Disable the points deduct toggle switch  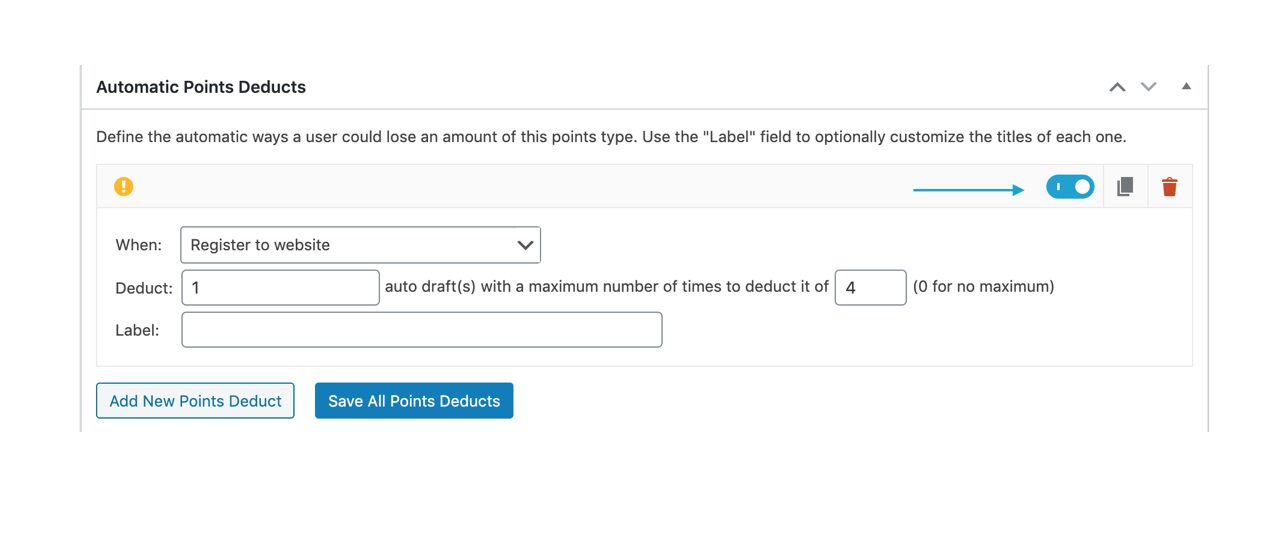1070,187
